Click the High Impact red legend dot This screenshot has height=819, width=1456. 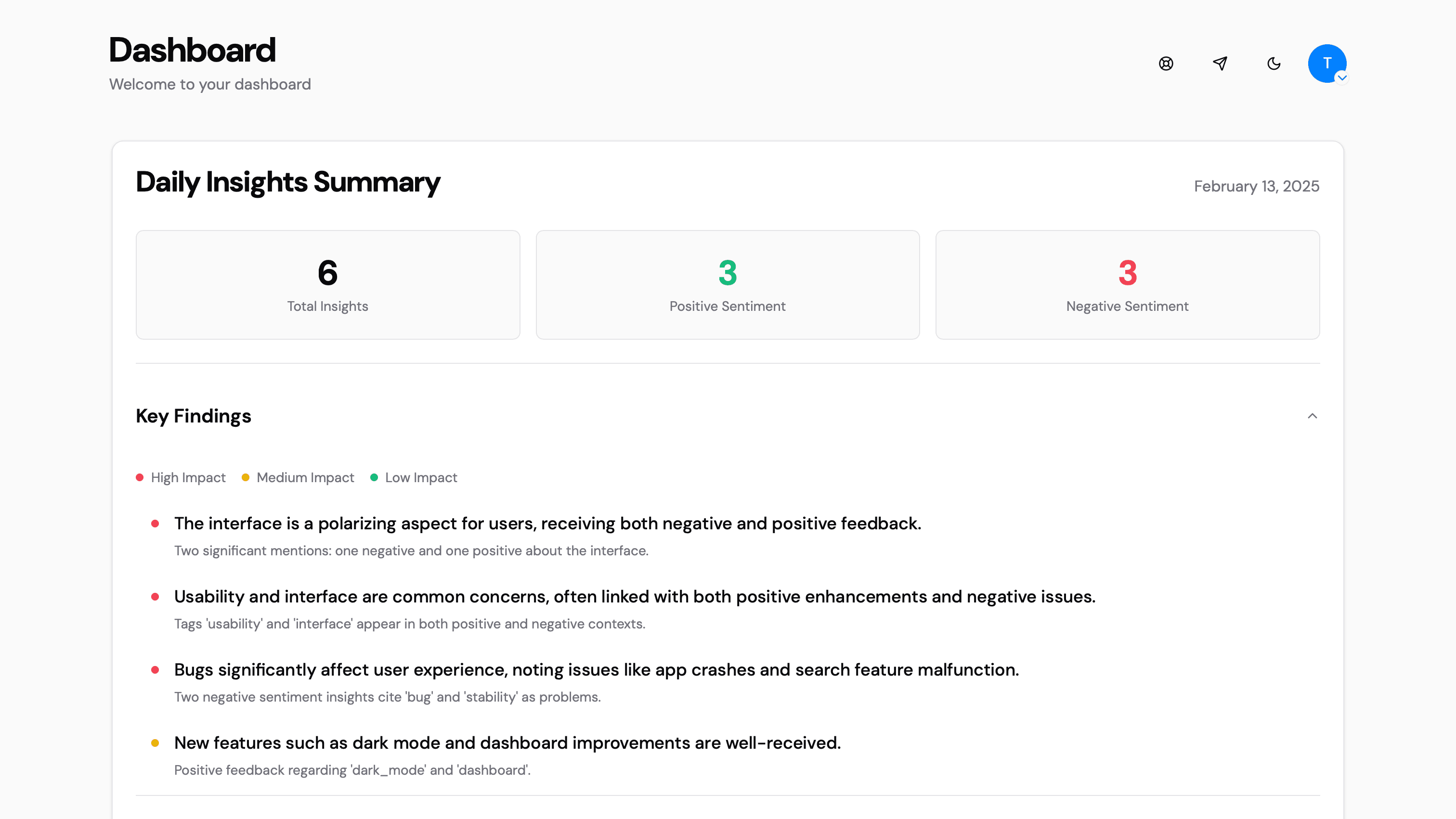coord(140,477)
